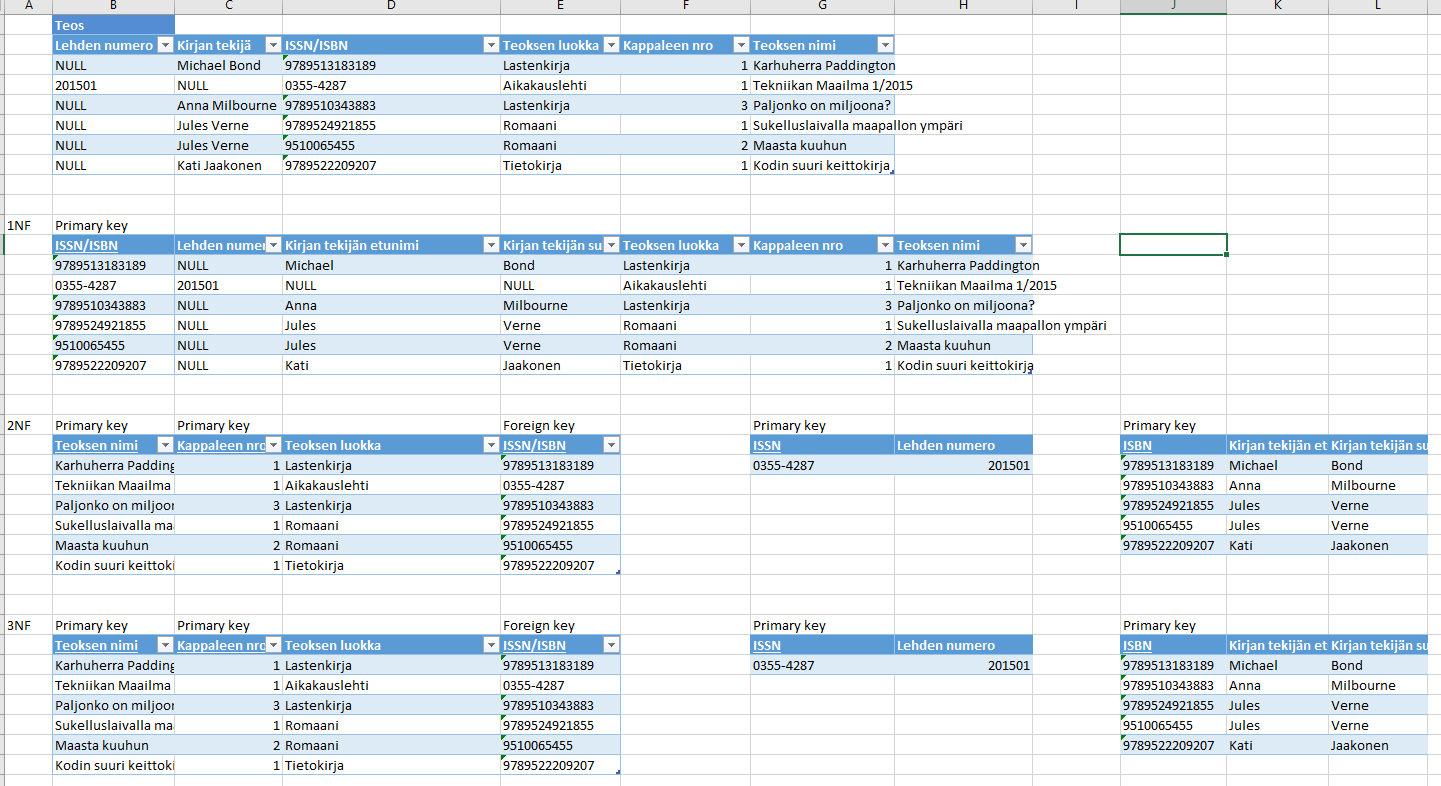Image resolution: width=1441 pixels, height=786 pixels.
Task: Expand Teoksen luokka filter in 2NF table
Action: (x=490, y=445)
